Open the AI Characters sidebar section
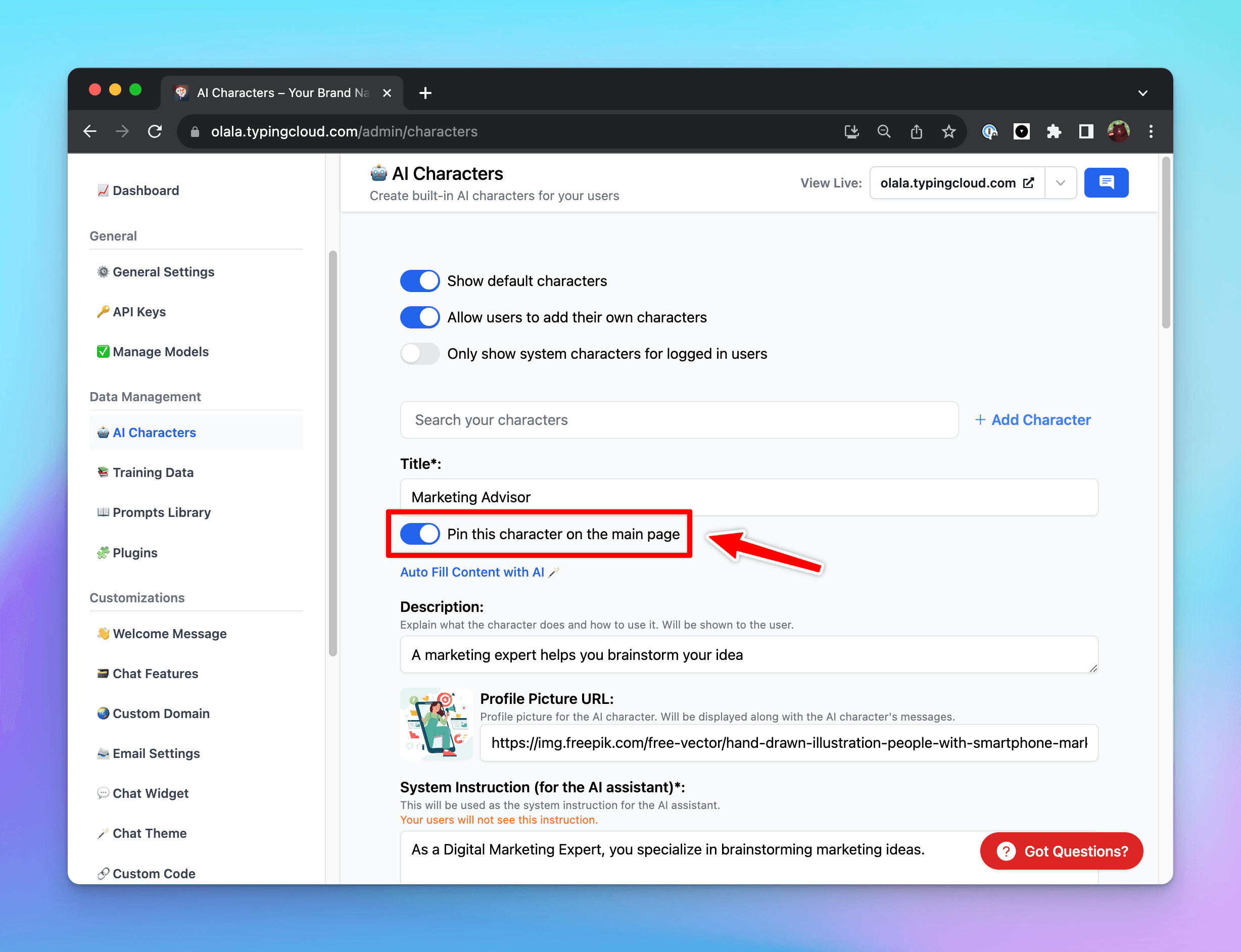Viewport: 1241px width, 952px height. point(154,433)
